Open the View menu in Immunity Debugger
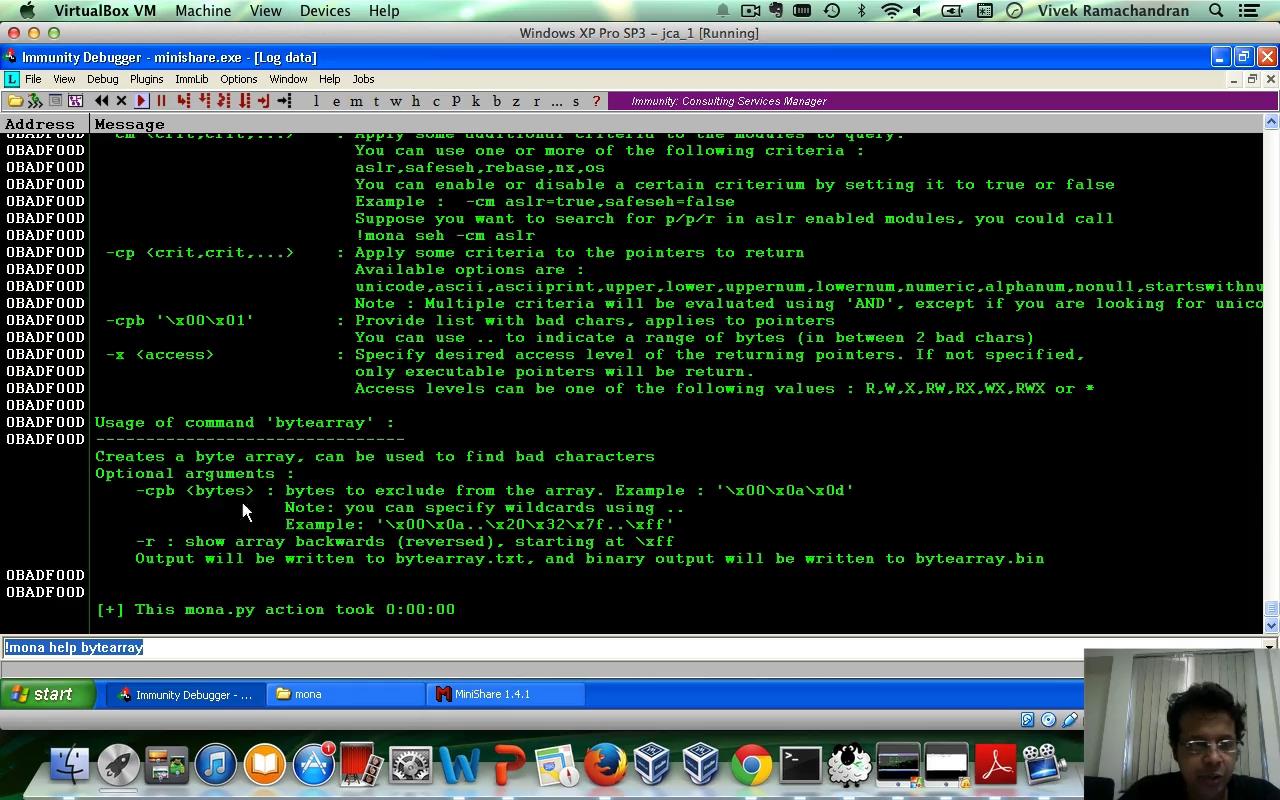This screenshot has height=800, width=1280. click(64, 79)
